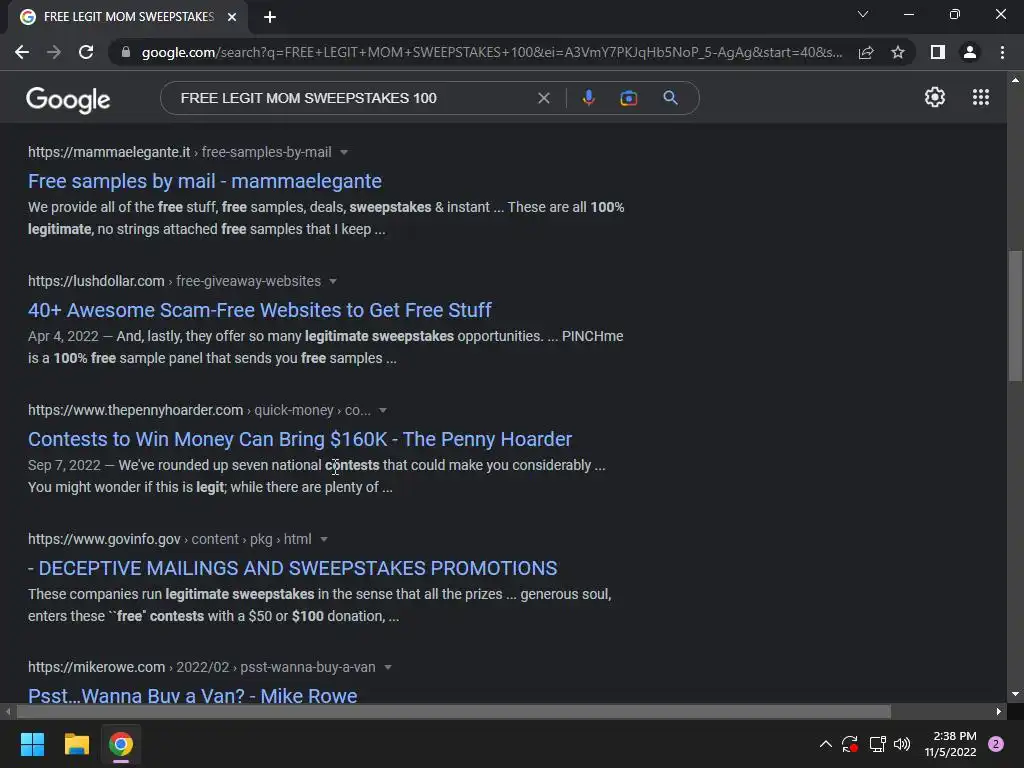Expand options arrow for govinfo.gov result

(x=324, y=539)
